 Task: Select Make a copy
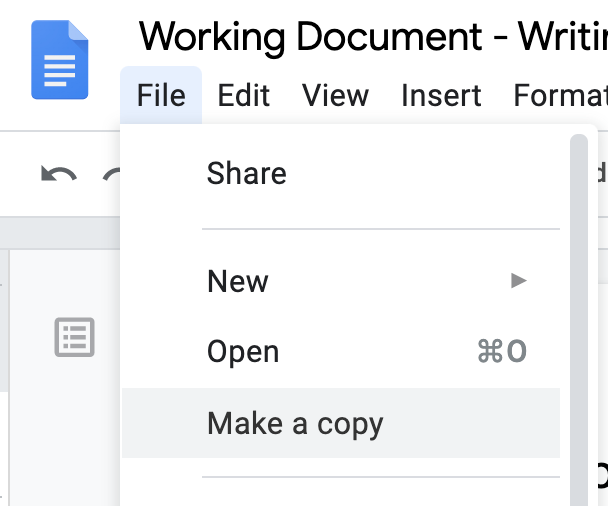(x=295, y=423)
